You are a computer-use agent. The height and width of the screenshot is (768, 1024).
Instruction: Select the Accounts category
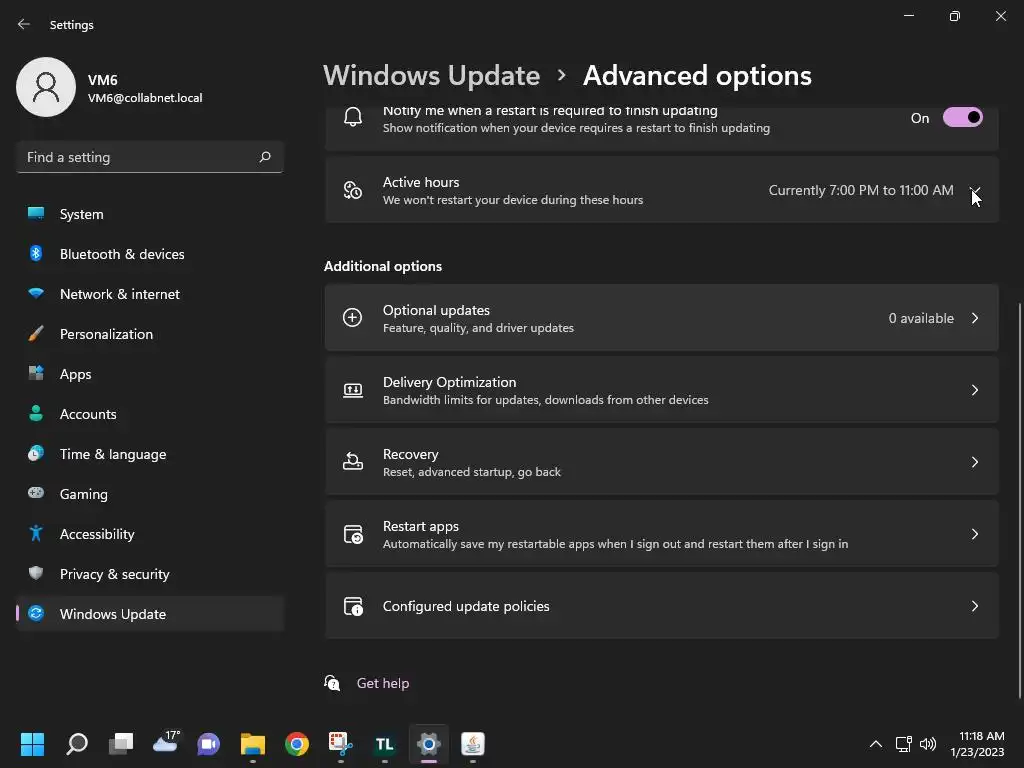[x=150, y=413]
